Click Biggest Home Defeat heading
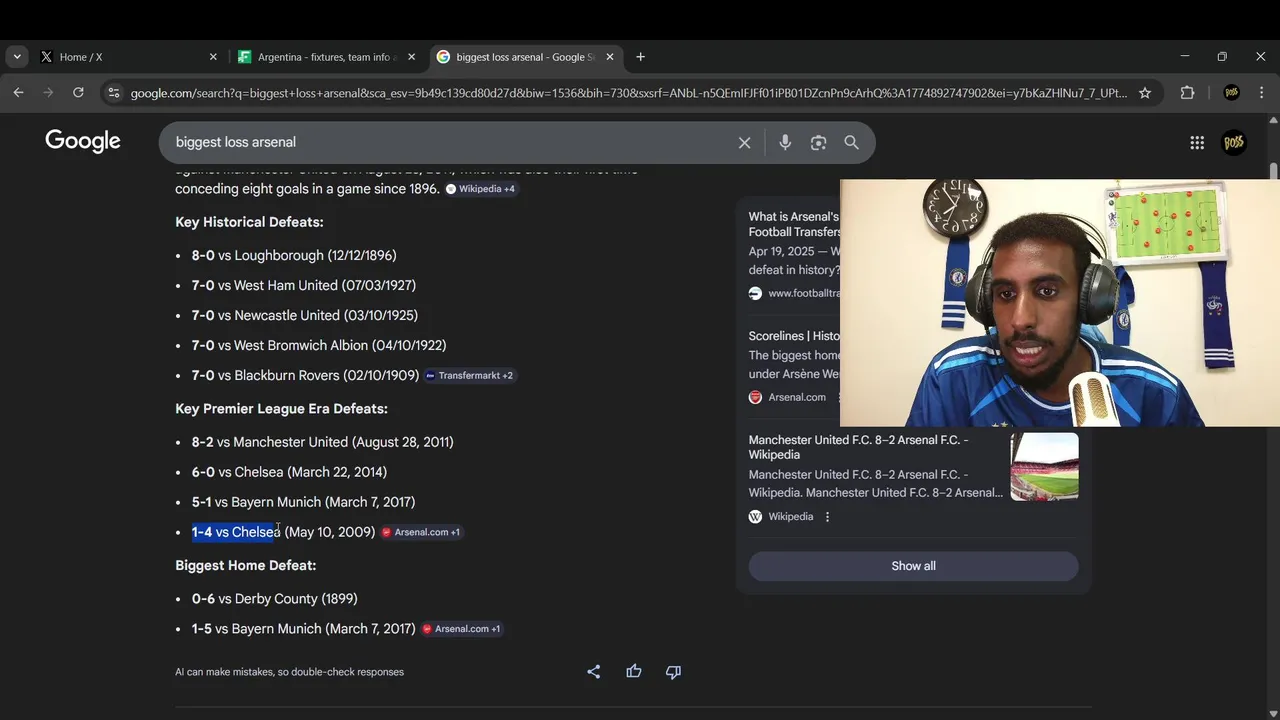 tap(245, 566)
